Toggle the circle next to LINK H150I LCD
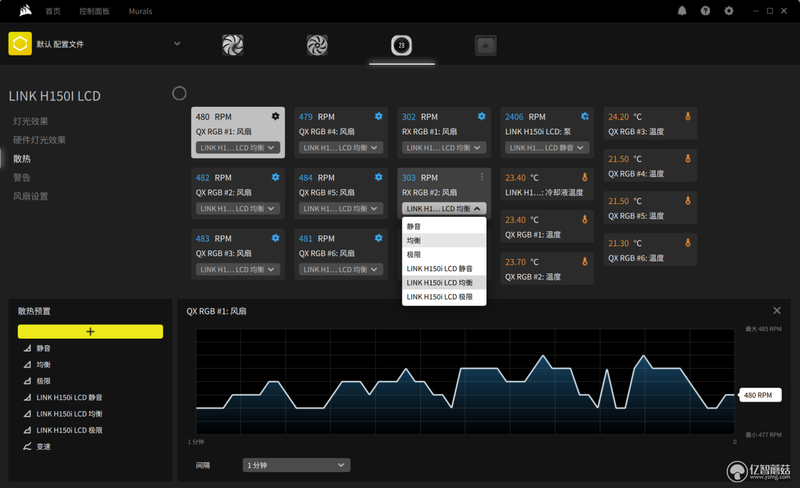This screenshot has width=800, height=488. [179, 93]
